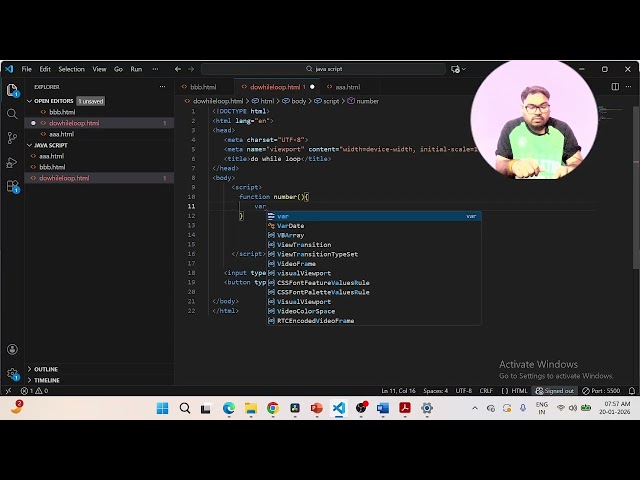Click body breadcrumb in editor path

point(294,101)
